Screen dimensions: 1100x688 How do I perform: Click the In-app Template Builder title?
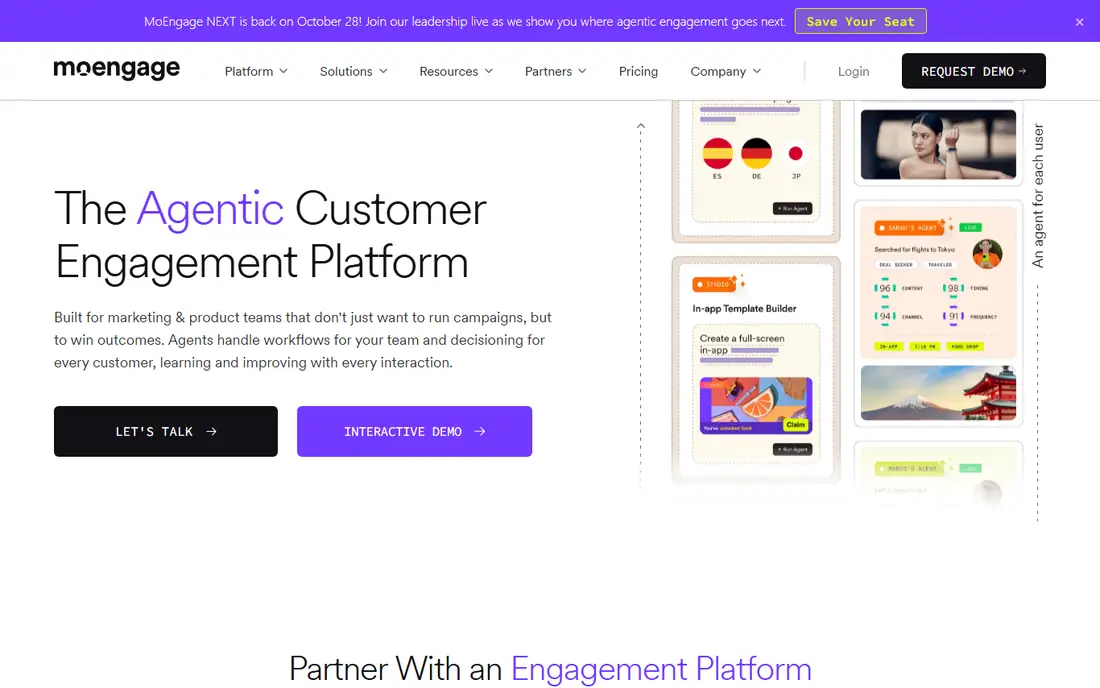tap(744, 309)
